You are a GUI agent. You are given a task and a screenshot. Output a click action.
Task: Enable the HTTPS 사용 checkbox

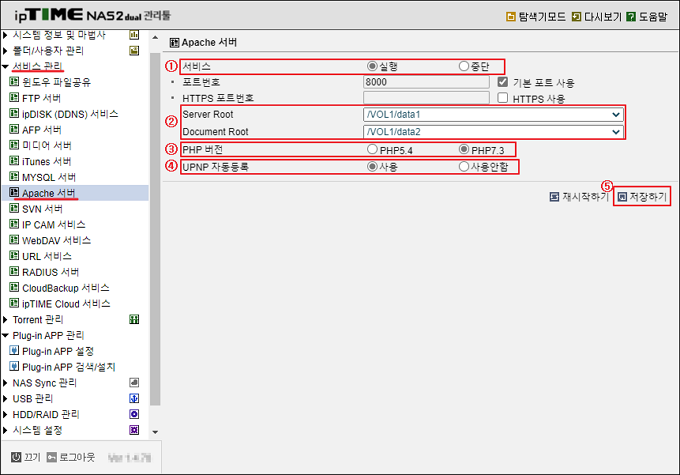coord(503,98)
